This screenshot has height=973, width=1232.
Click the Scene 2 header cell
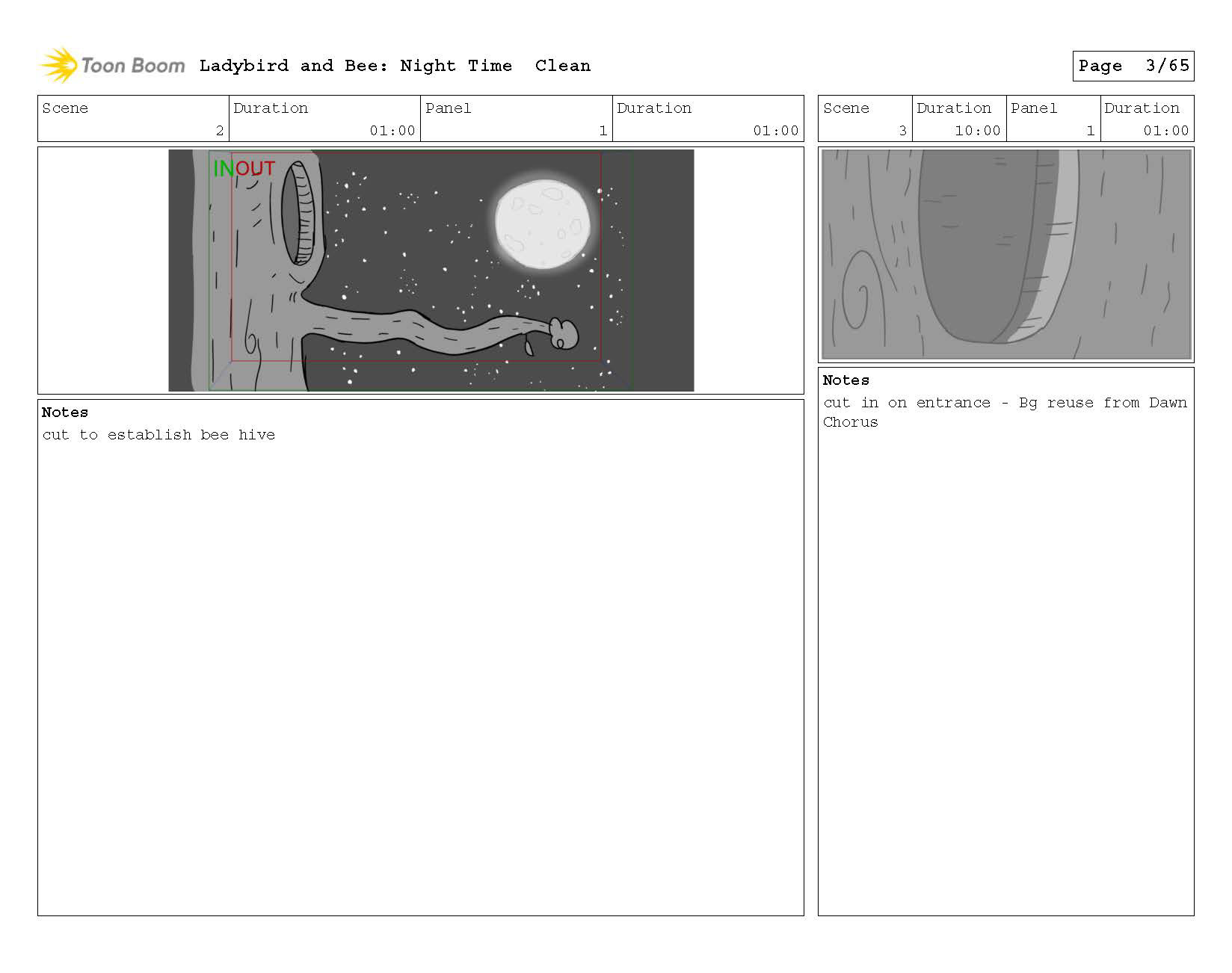click(133, 118)
